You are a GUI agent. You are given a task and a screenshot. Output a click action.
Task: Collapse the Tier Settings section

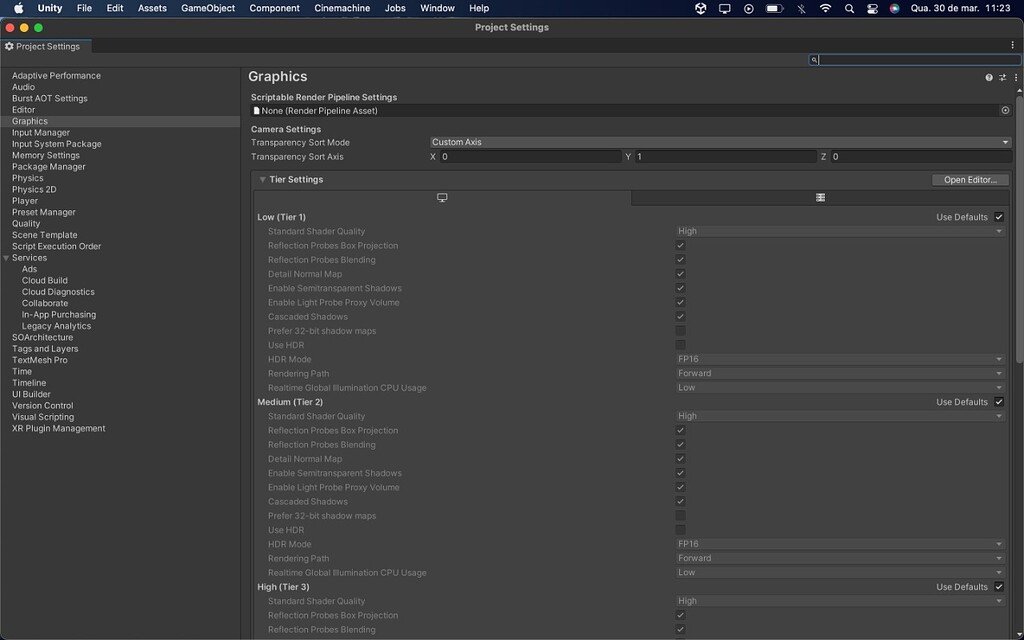[x=260, y=180]
